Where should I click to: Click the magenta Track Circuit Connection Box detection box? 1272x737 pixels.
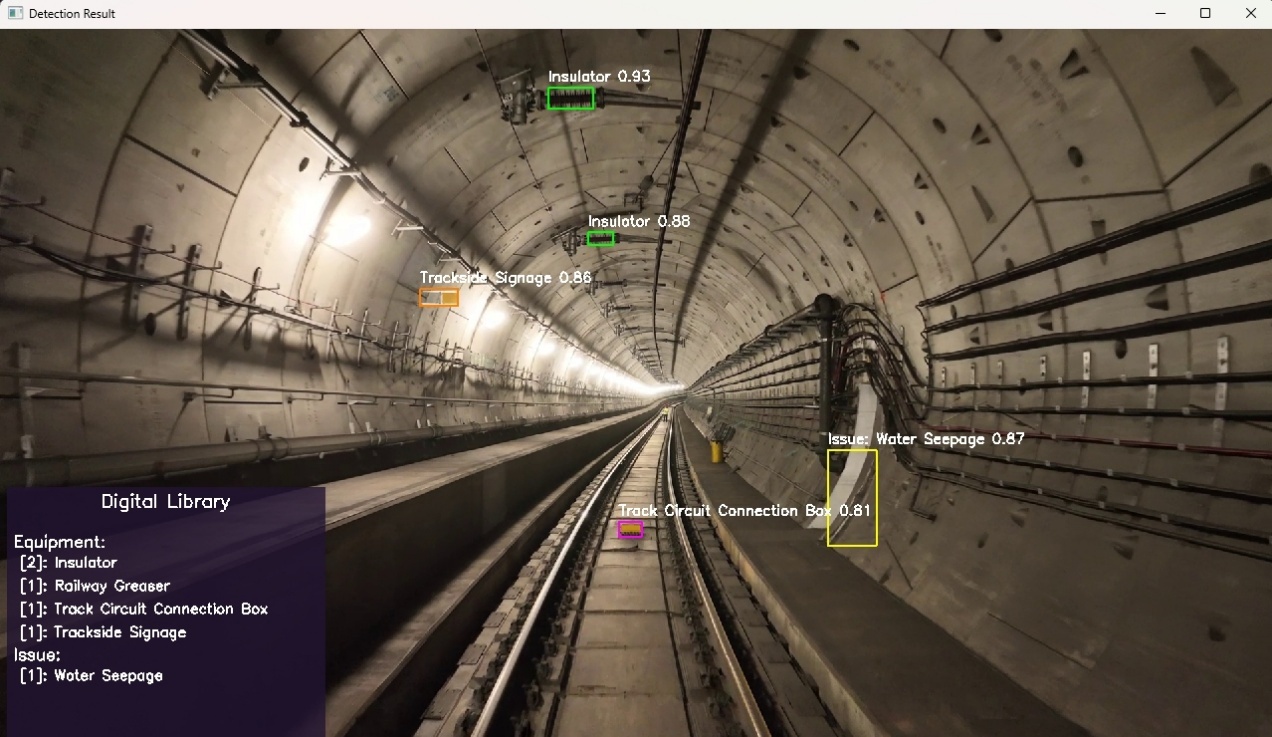pyautogui.click(x=630, y=529)
